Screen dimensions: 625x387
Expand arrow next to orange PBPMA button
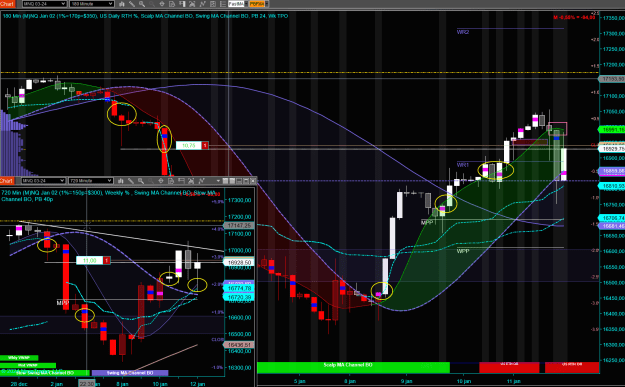click(266, 4)
